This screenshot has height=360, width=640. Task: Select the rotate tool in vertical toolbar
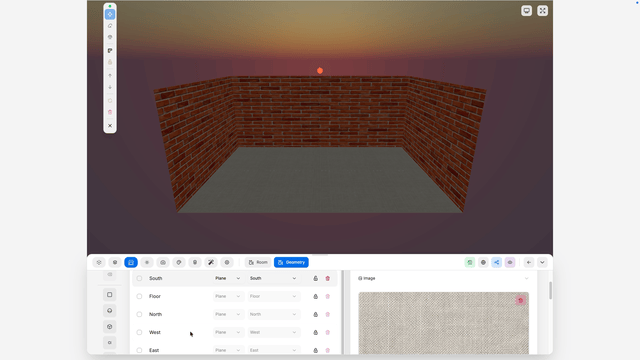click(110, 26)
